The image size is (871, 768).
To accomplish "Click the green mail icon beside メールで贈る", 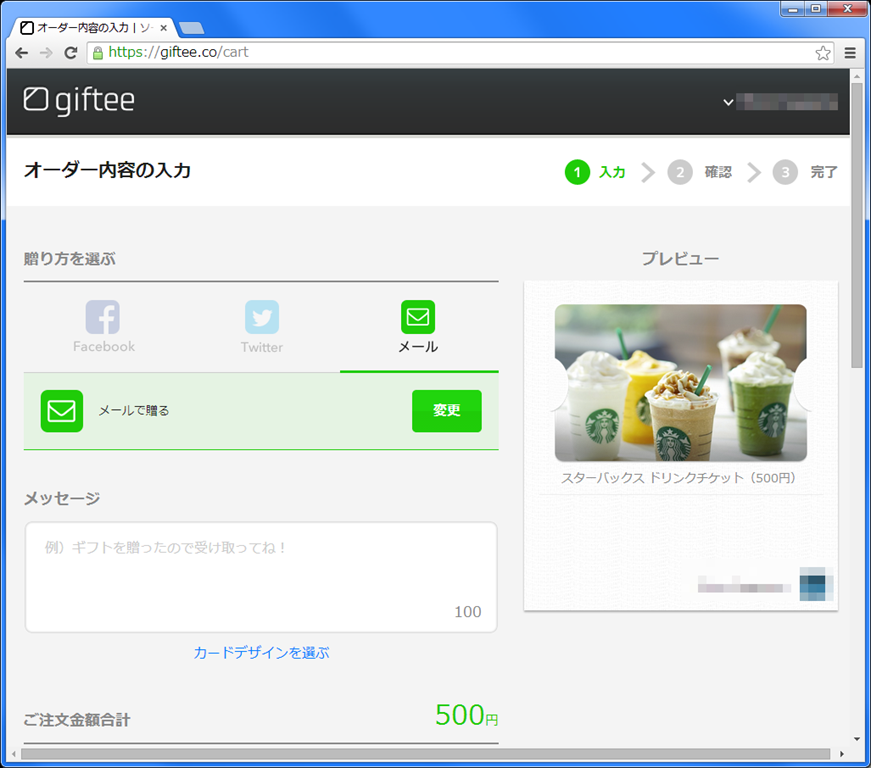I will (62, 411).
